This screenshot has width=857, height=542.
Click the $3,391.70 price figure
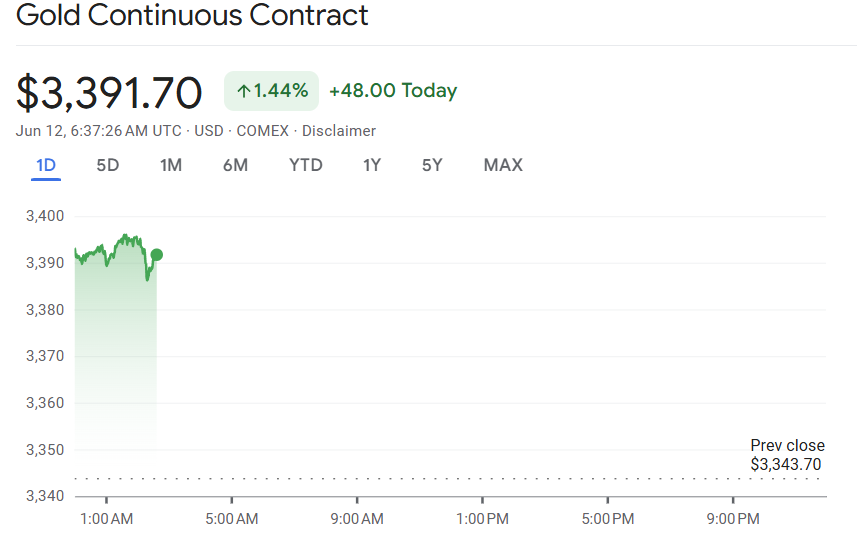(109, 93)
